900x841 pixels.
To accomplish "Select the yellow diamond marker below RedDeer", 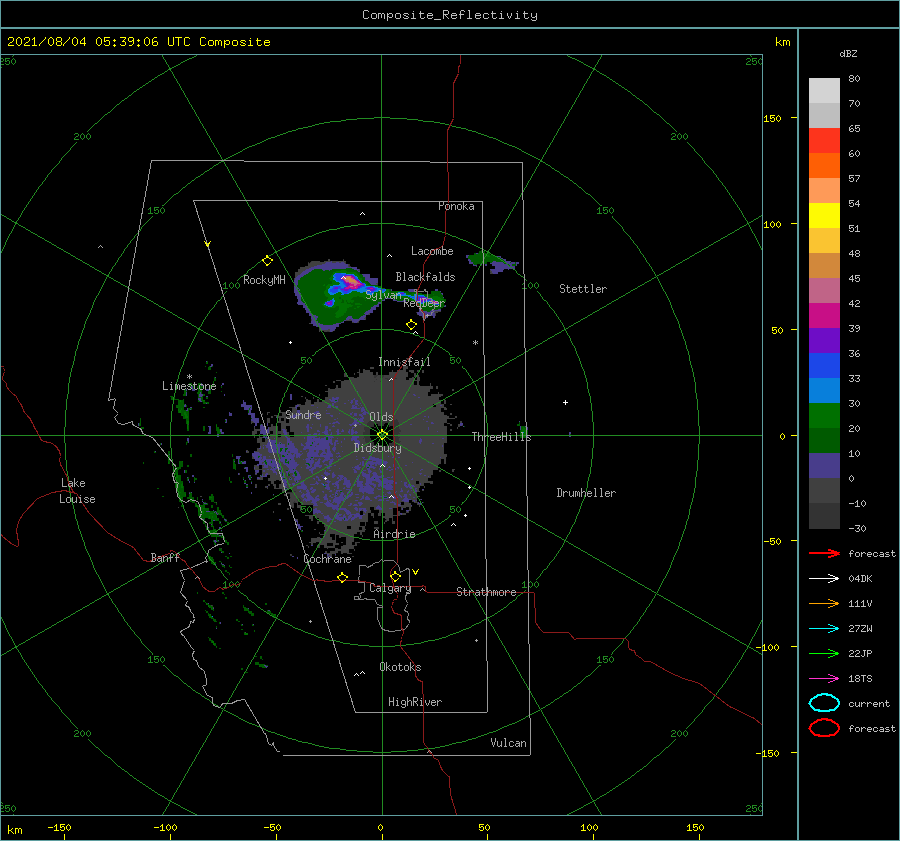I will pyautogui.click(x=411, y=324).
